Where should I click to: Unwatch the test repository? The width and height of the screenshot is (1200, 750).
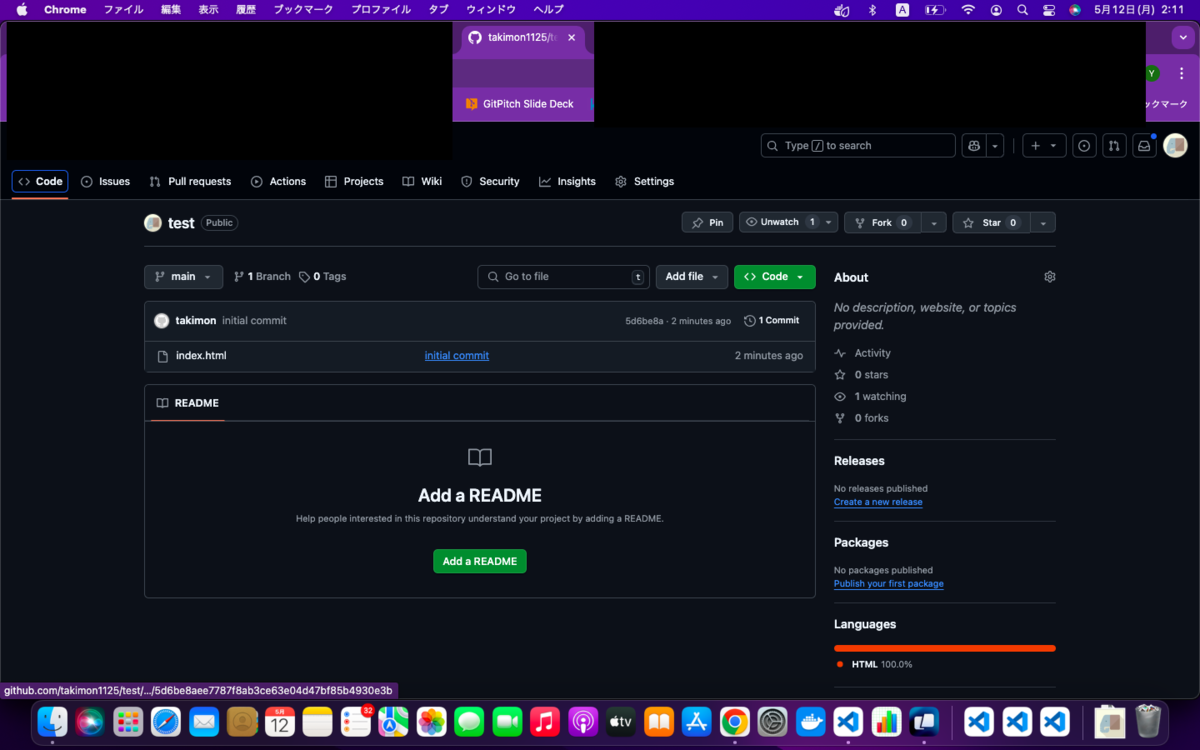[x=781, y=222]
